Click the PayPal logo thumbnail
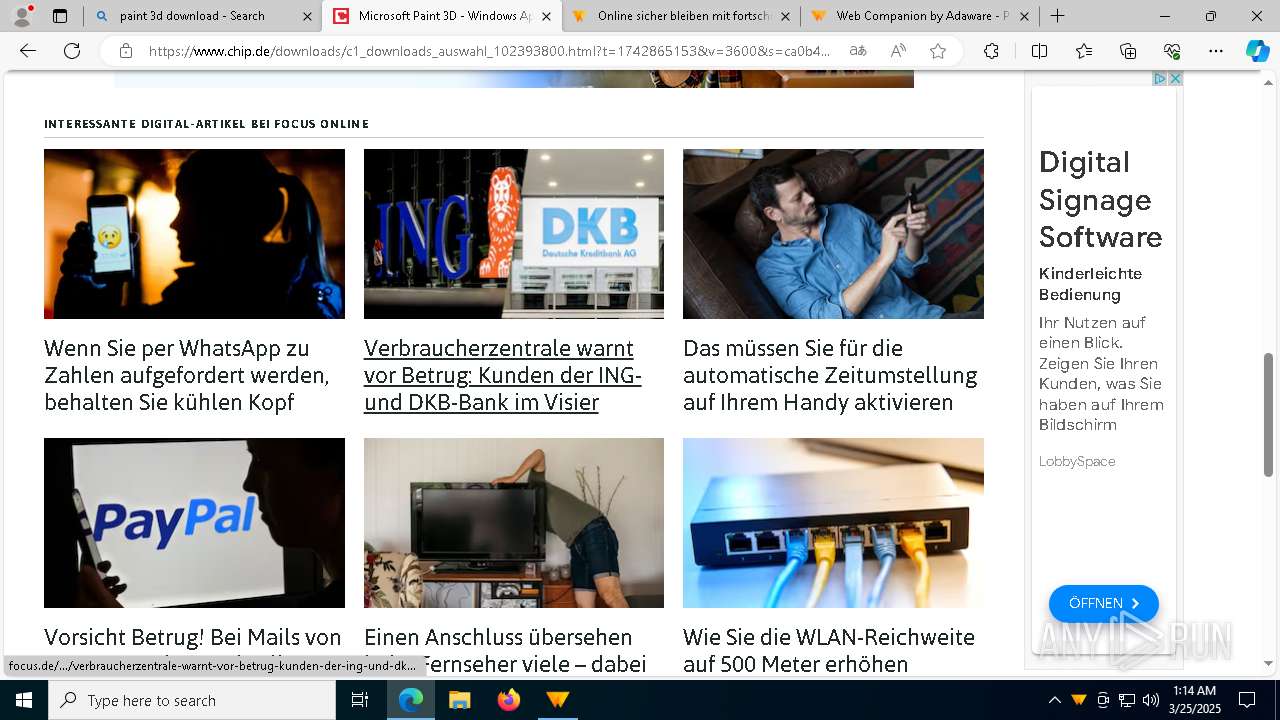 click(x=194, y=523)
